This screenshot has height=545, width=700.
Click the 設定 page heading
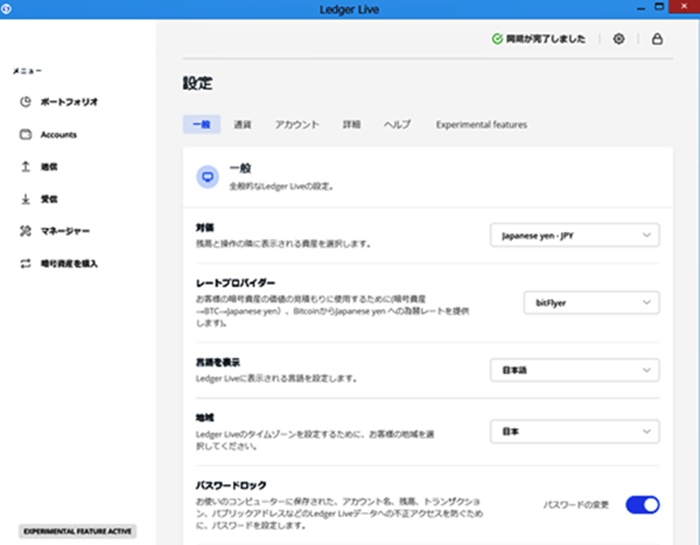click(197, 83)
